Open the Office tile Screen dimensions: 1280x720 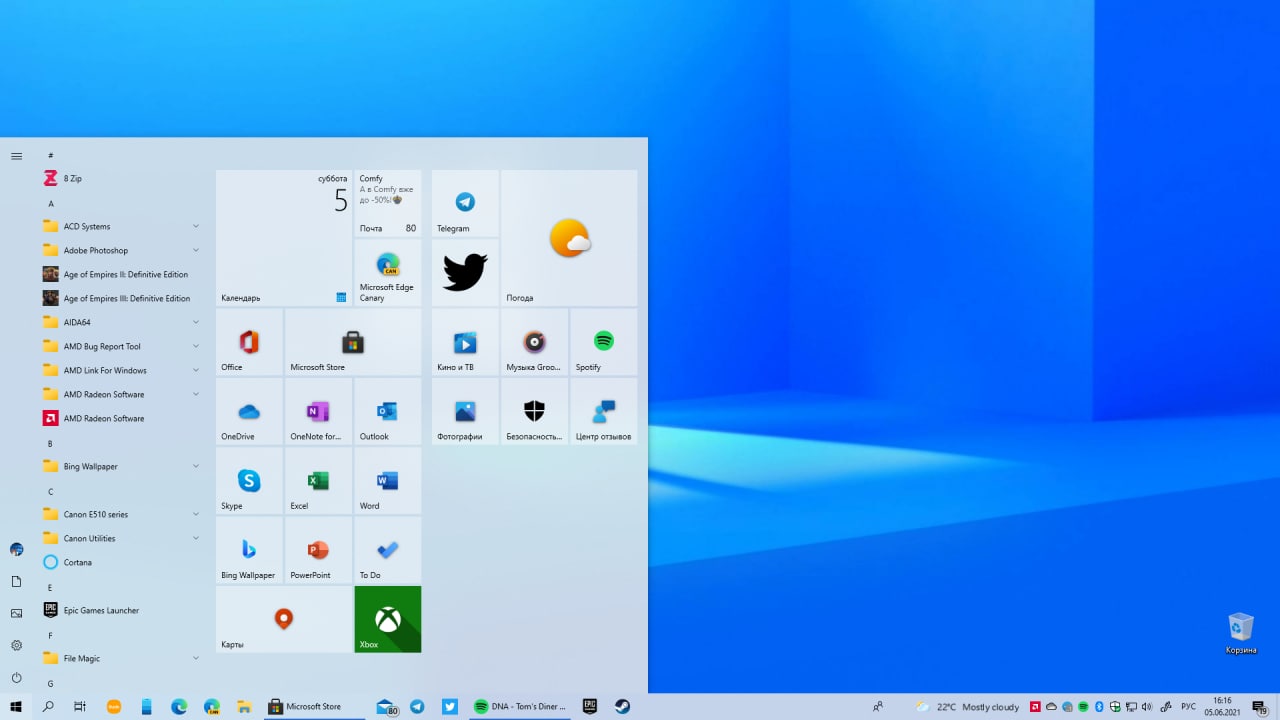coord(249,342)
